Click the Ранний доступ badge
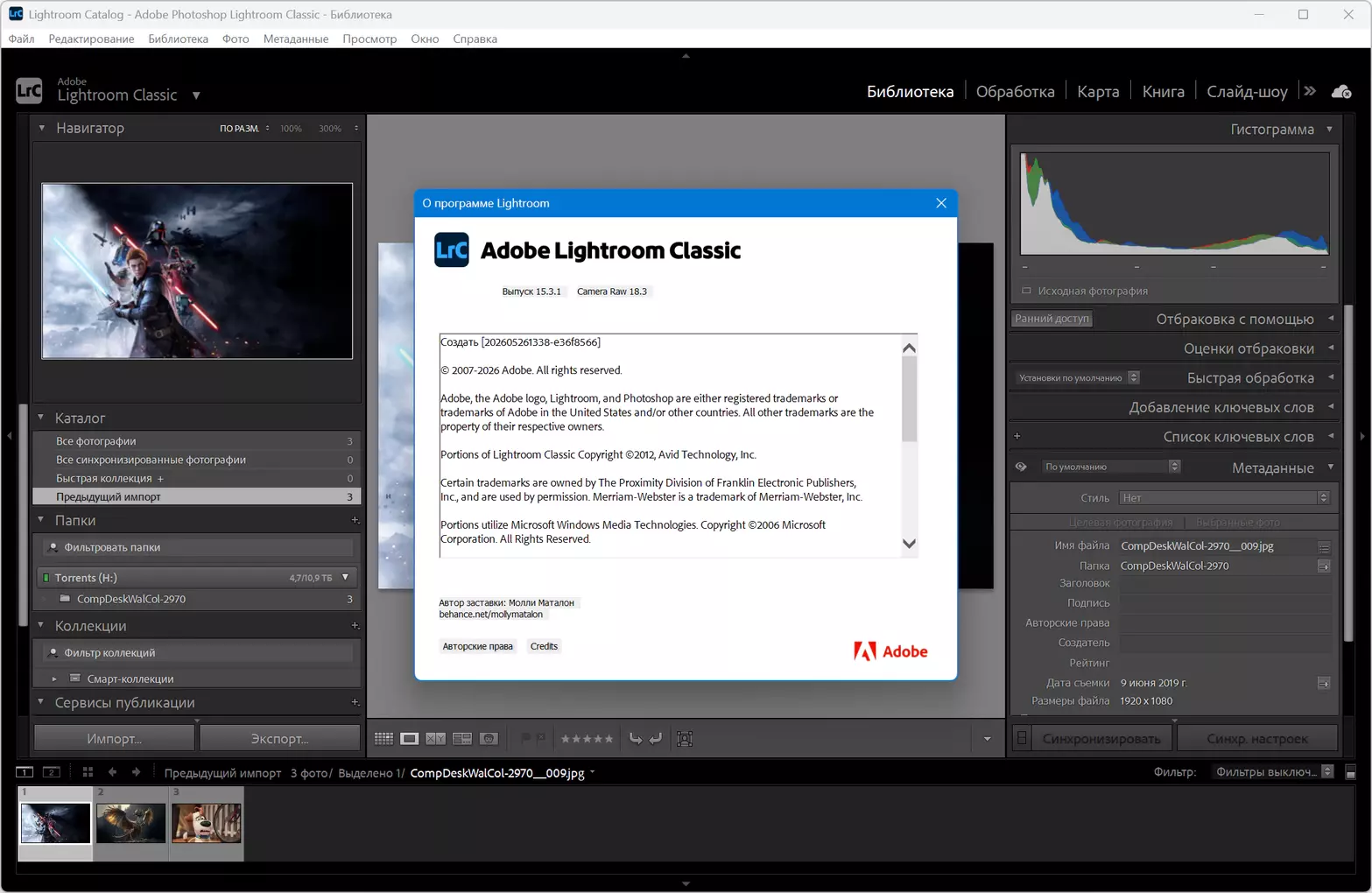Screen dimensions: 1372x893 click(x=1052, y=319)
